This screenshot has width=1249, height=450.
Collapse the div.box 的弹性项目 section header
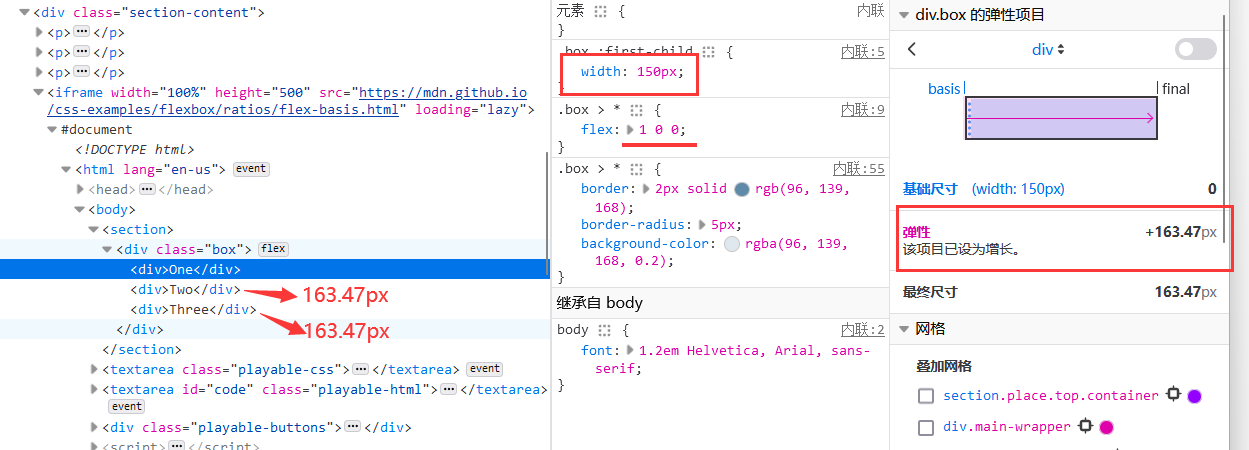[905, 14]
